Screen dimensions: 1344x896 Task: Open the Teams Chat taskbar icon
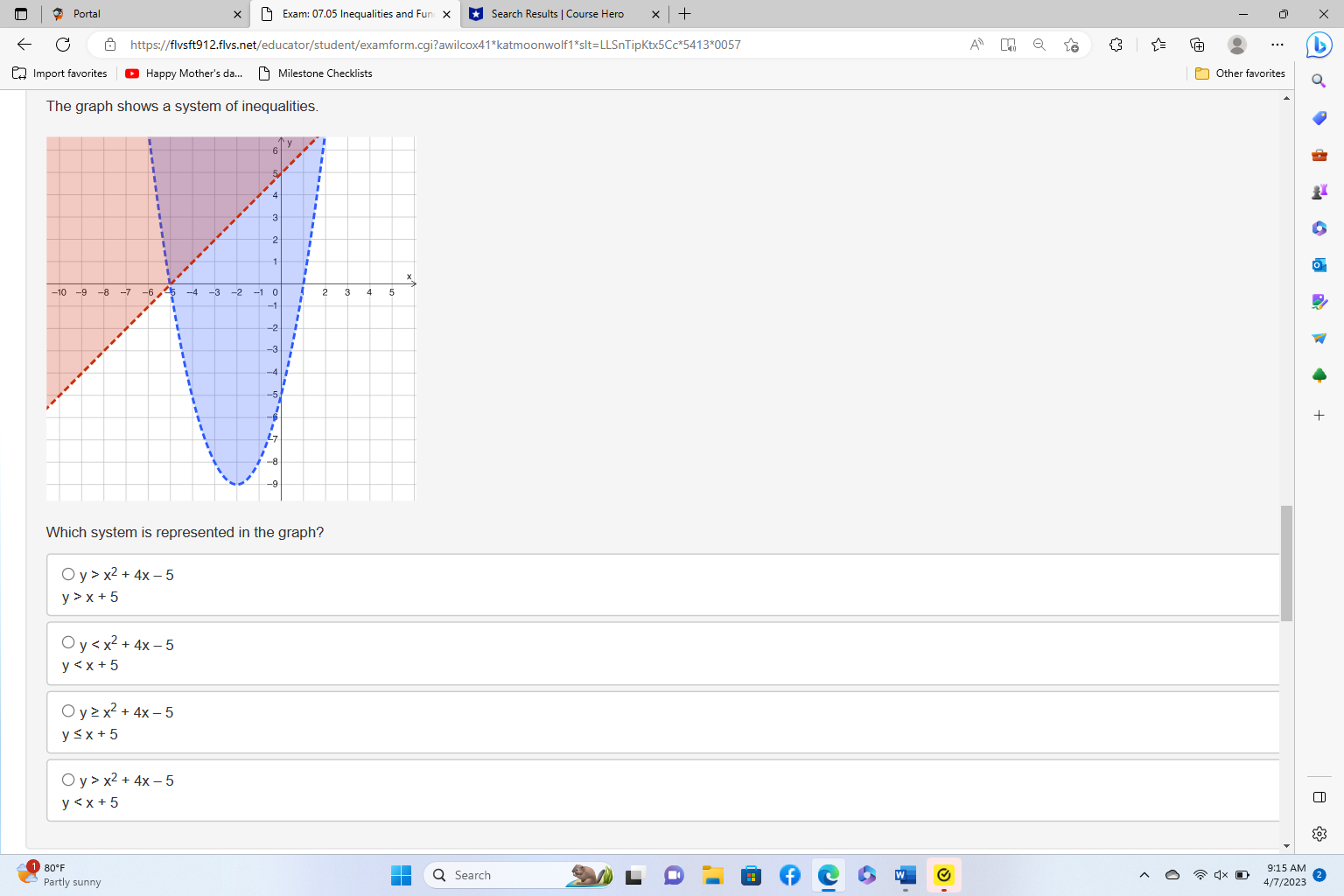pos(674,875)
